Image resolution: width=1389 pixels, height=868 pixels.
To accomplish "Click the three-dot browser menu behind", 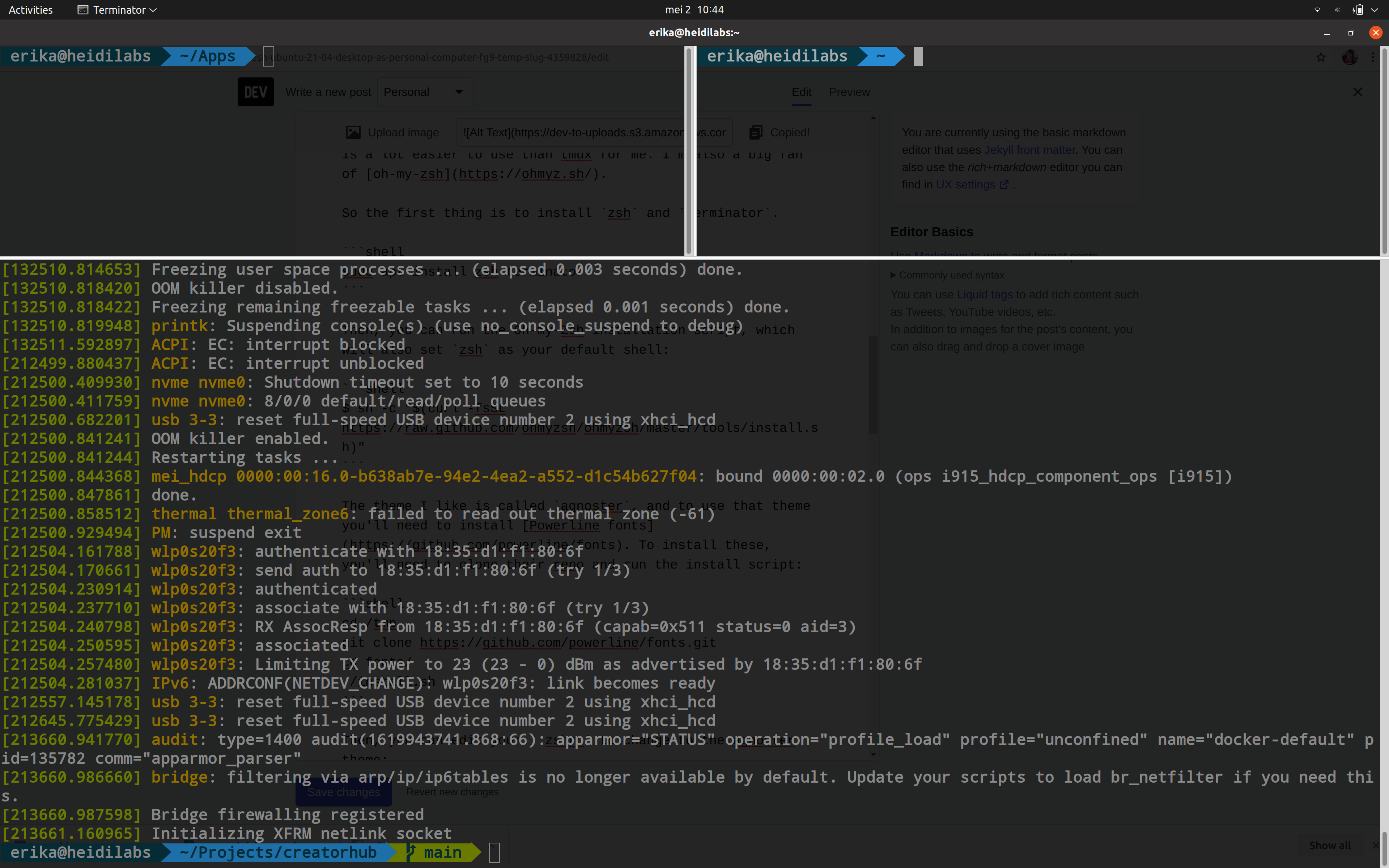I will tap(1373, 57).
